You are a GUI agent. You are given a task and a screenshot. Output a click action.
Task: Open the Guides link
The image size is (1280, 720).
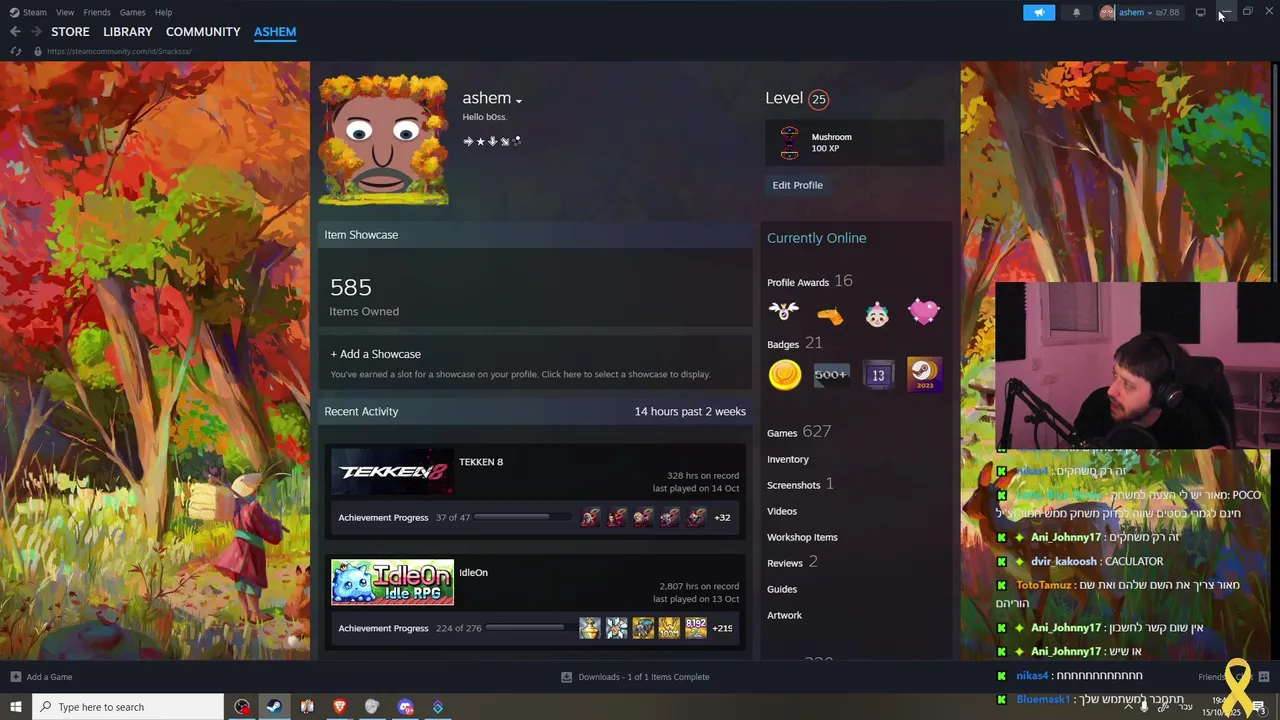(x=782, y=589)
